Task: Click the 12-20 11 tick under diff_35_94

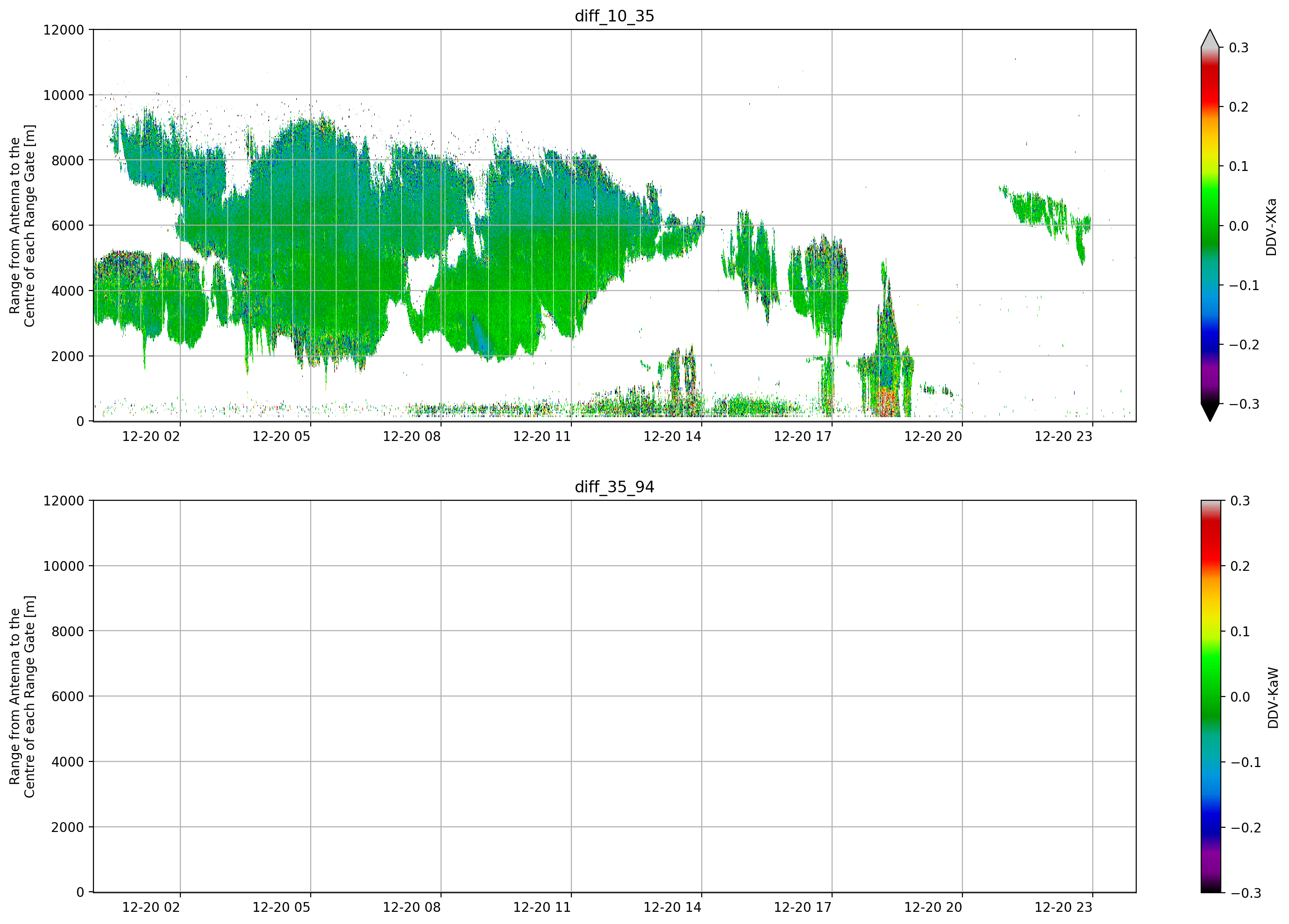Action: [542, 908]
